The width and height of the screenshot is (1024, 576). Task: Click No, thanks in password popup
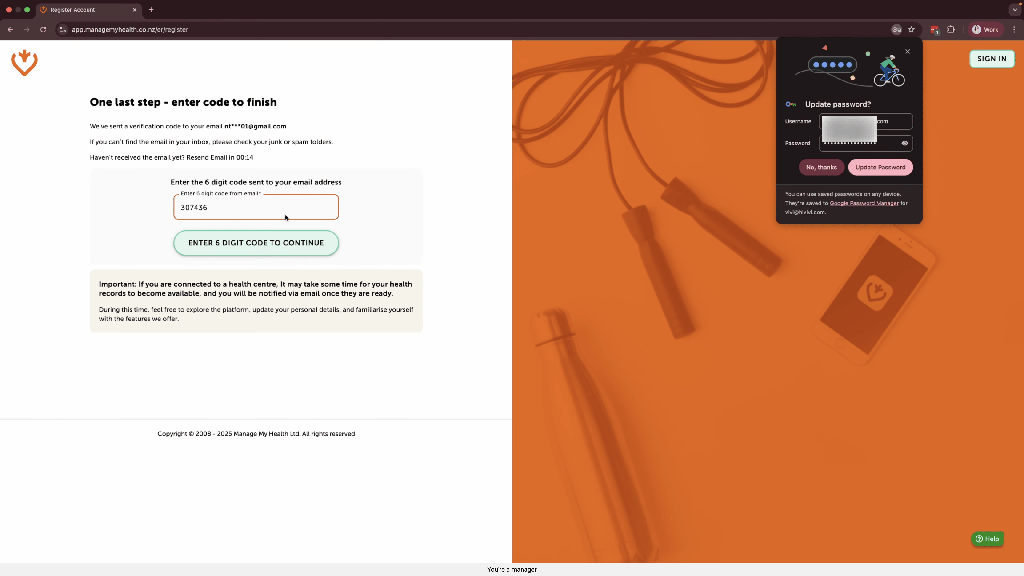pos(821,167)
